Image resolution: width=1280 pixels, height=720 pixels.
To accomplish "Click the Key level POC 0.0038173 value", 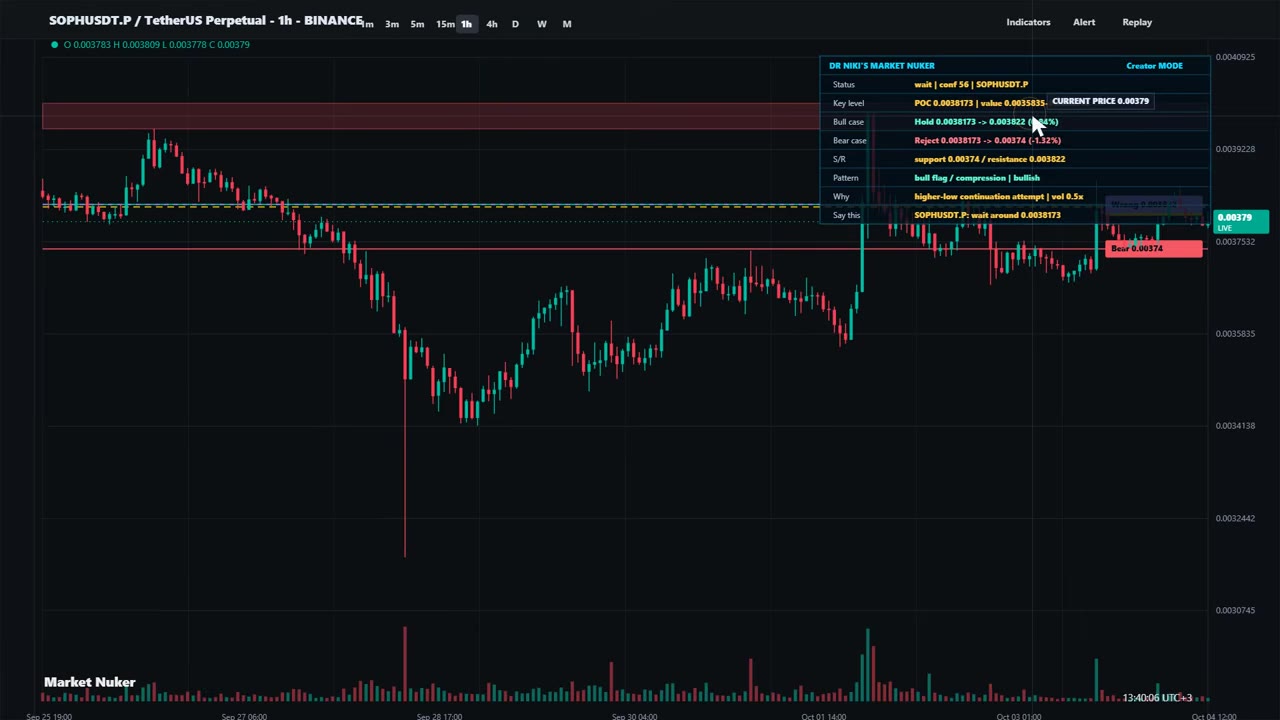I will tap(979, 103).
